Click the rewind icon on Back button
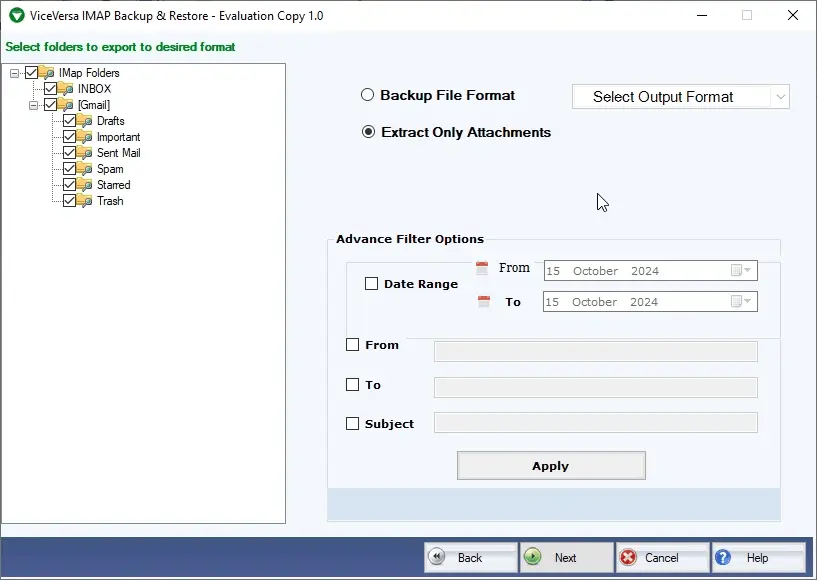 click(437, 557)
